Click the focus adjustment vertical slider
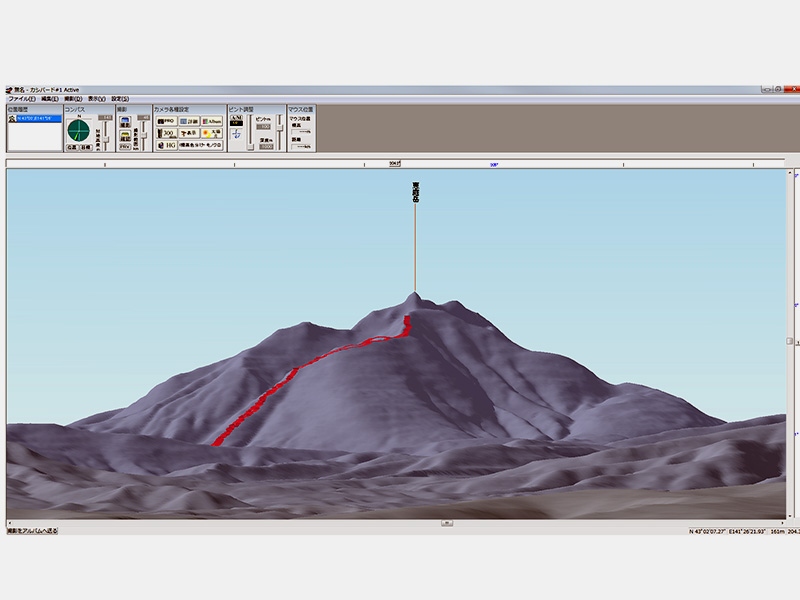 click(250, 132)
